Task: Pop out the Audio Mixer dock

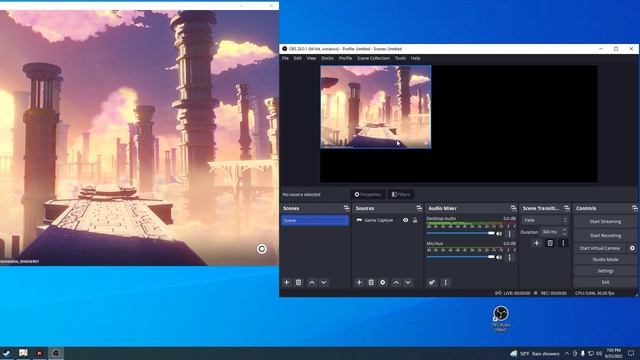Action: [x=513, y=208]
